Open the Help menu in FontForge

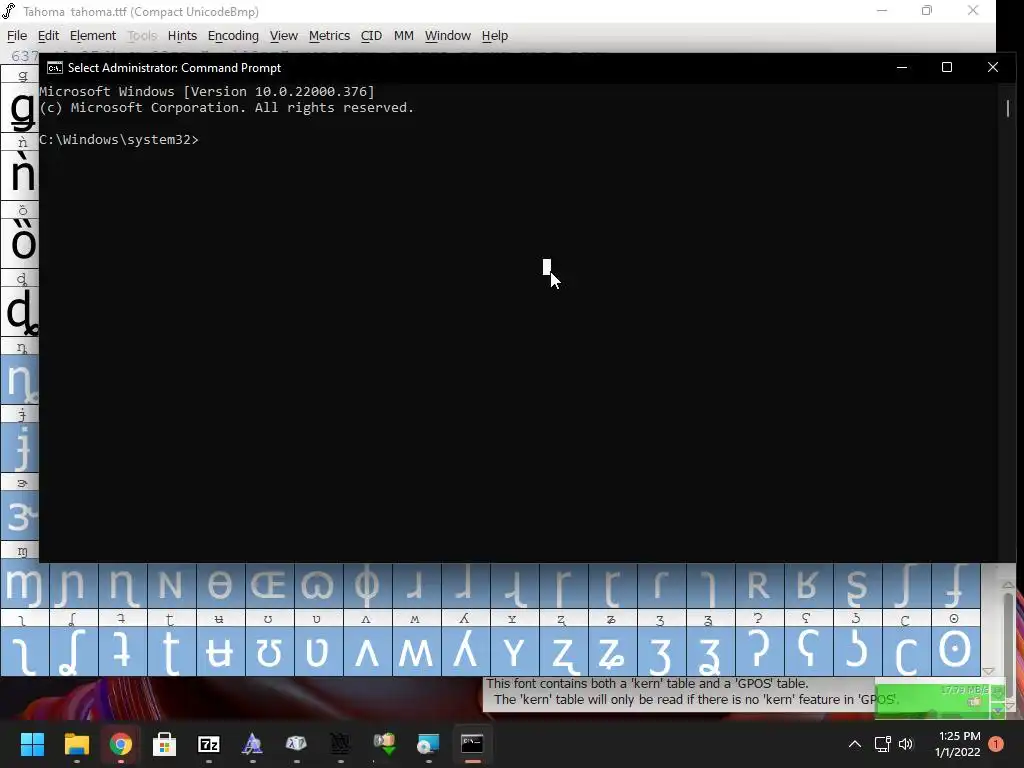[494, 36]
